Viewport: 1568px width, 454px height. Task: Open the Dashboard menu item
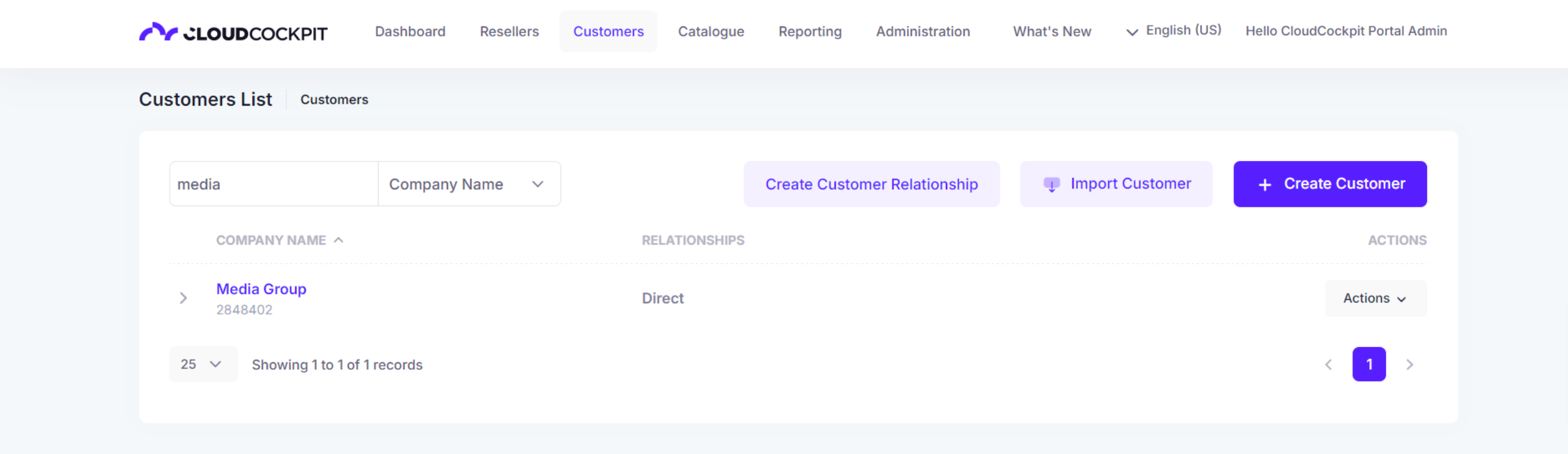(410, 31)
